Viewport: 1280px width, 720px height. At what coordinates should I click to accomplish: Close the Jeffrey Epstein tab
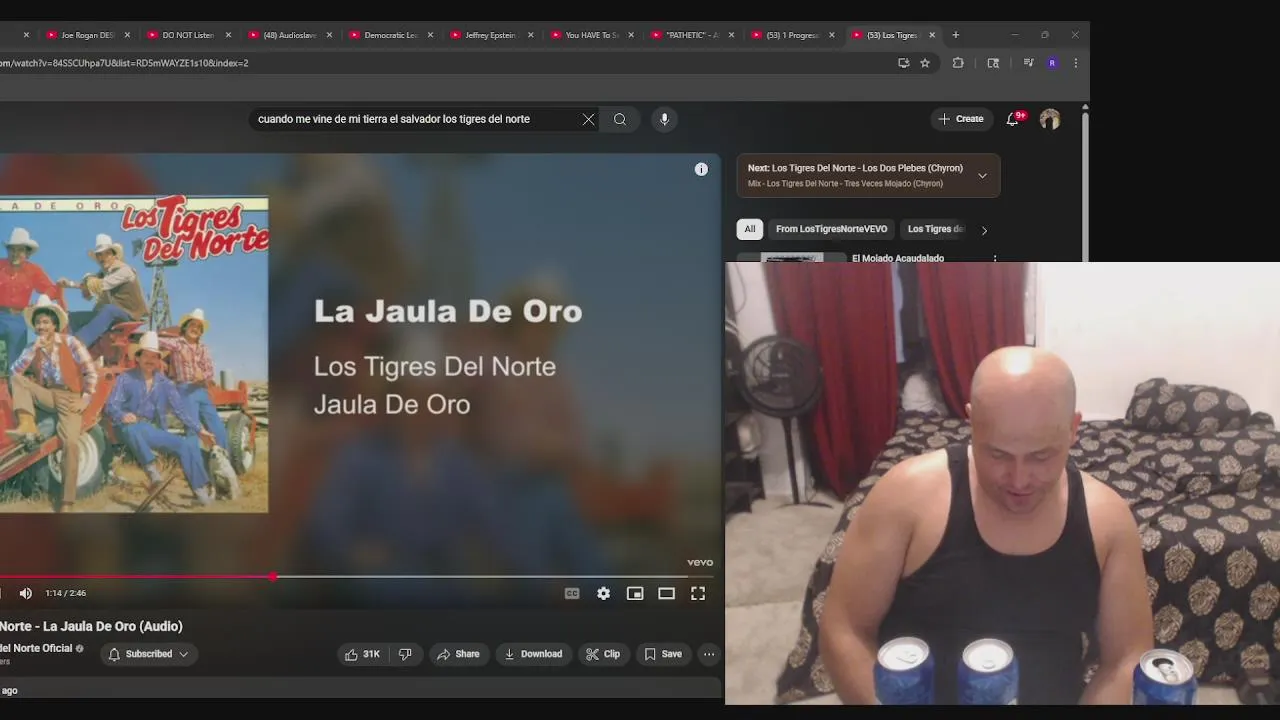tap(530, 35)
